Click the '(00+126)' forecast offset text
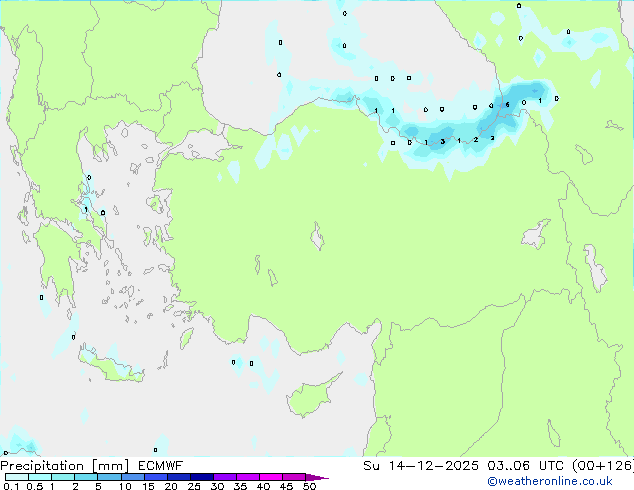Viewport: 634px width, 490px height. point(603,466)
